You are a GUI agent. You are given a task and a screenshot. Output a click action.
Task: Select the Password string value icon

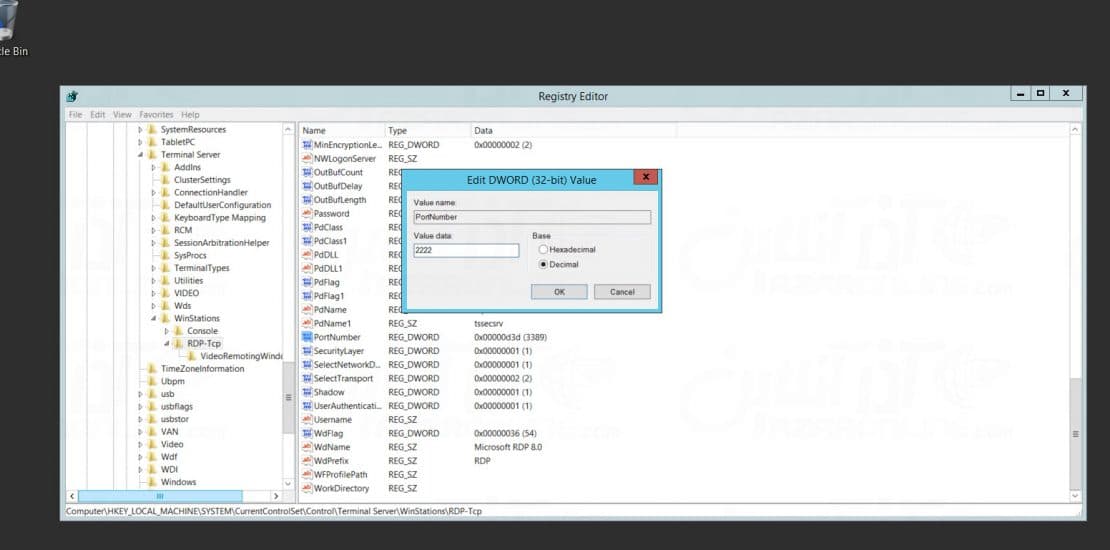click(x=307, y=213)
